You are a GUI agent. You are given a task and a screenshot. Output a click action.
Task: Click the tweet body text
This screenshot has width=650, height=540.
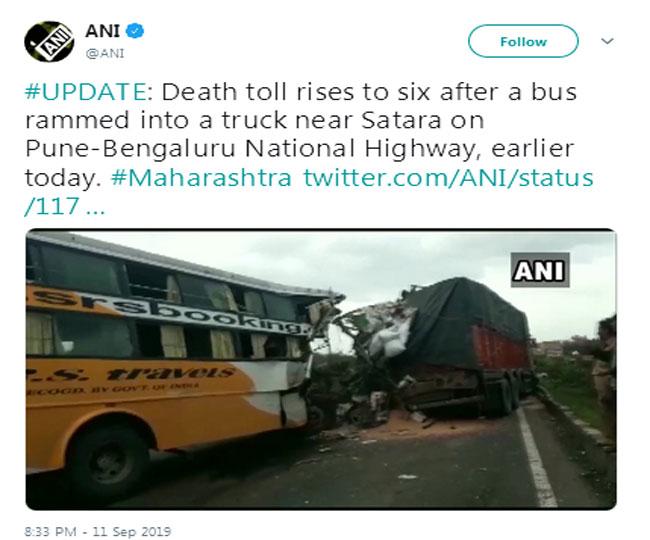point(309,149)
